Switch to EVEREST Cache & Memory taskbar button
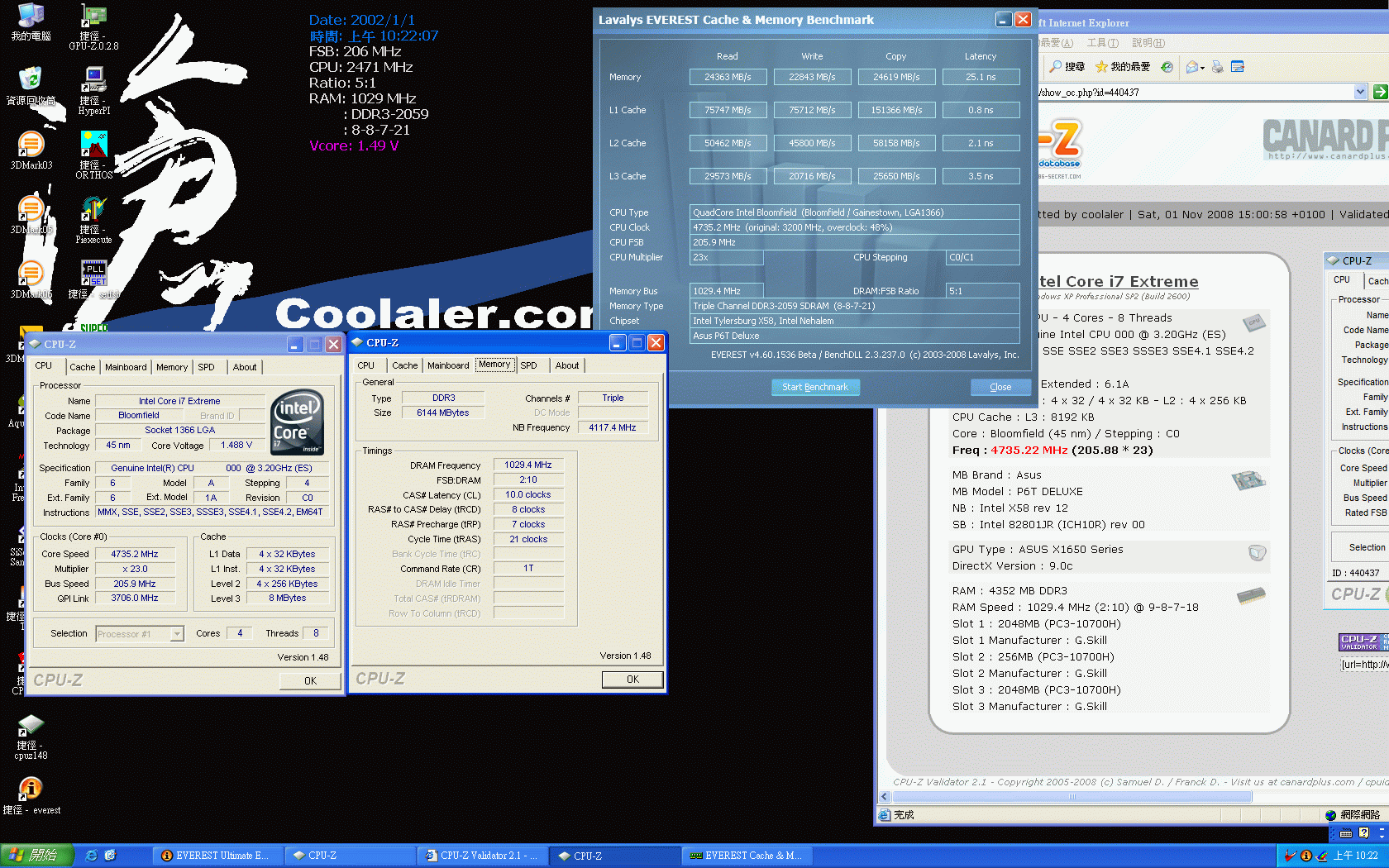 coord(746,856)
